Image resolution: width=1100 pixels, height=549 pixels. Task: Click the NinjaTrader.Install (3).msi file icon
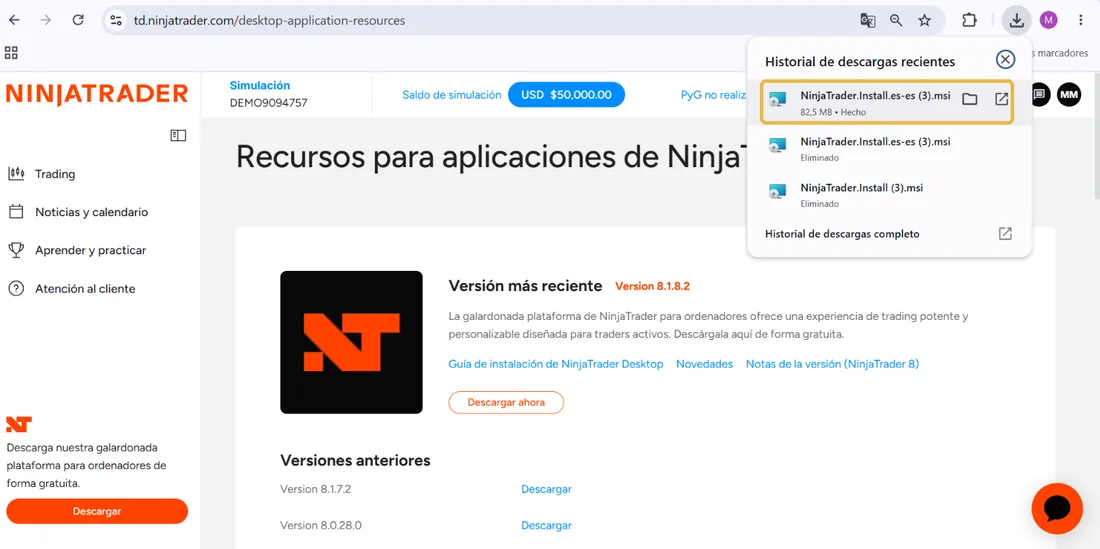[777, 193]
